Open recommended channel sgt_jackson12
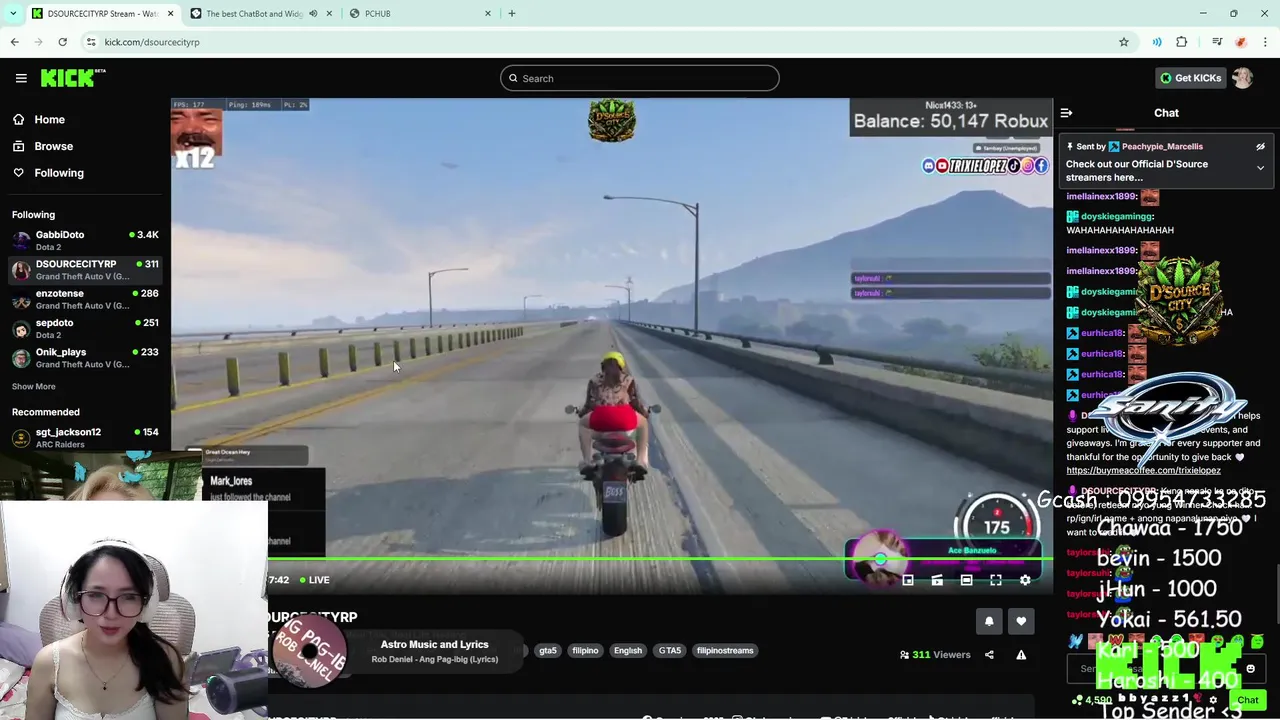The image size is (1280, 720). click(x=85, y=437)
